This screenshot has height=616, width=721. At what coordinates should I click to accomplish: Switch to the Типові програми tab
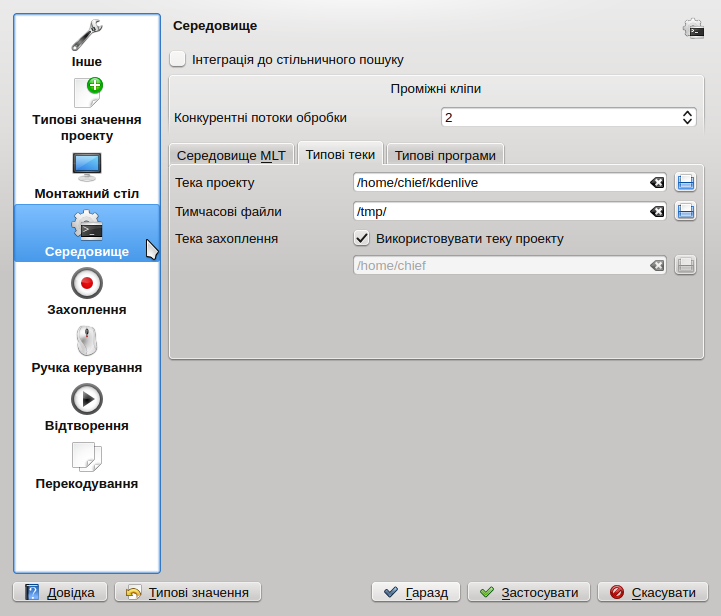pos(445,155)
